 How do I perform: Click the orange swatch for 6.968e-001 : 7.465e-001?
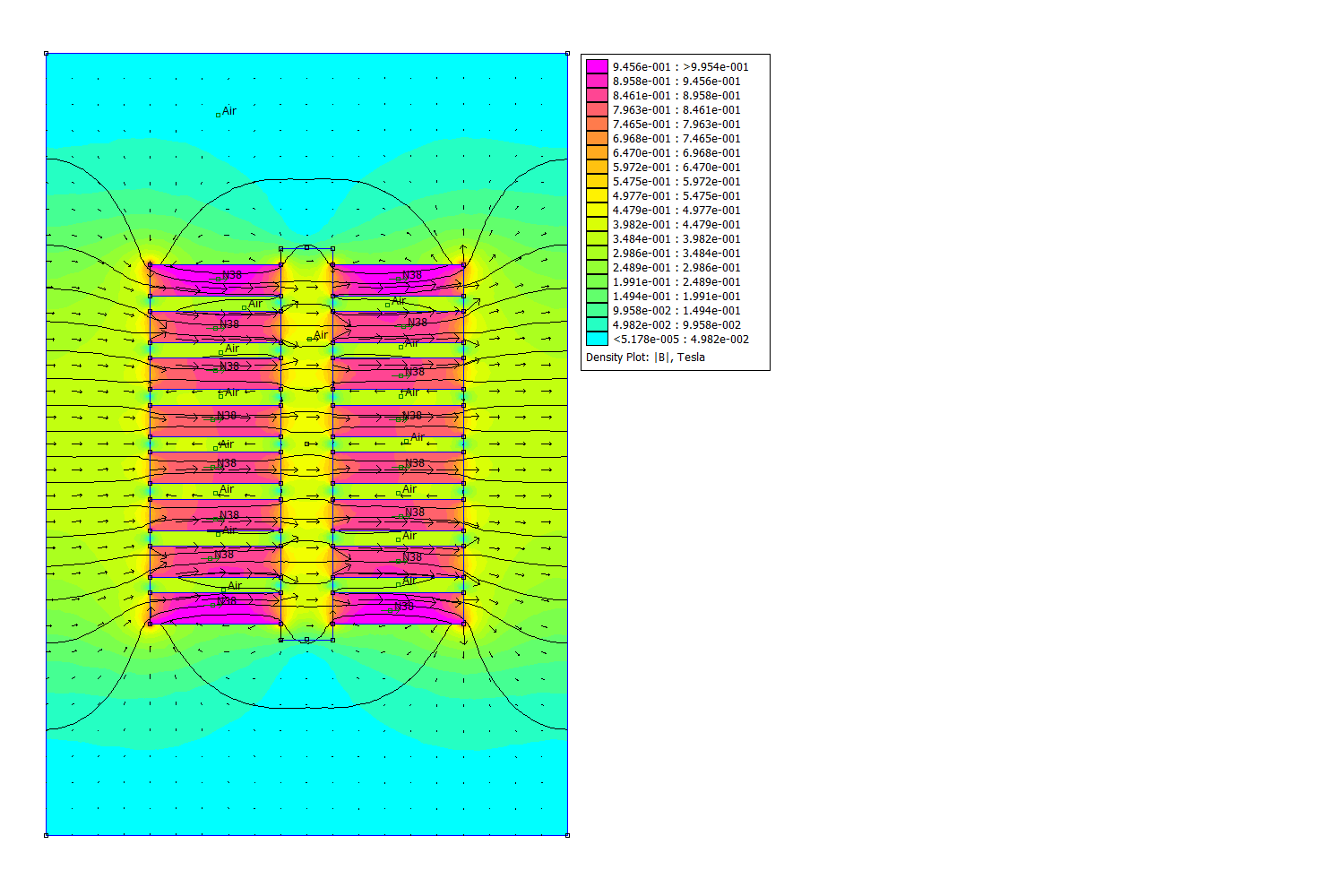coord(597,138)
